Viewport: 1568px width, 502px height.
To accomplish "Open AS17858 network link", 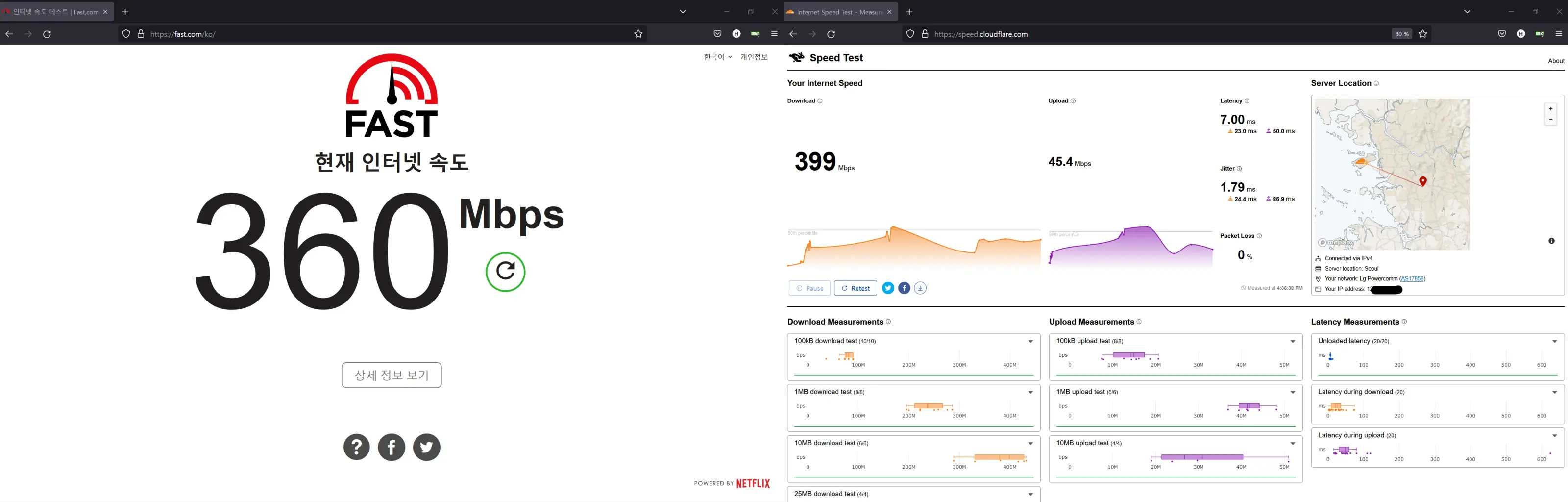I will [1412, 279].
